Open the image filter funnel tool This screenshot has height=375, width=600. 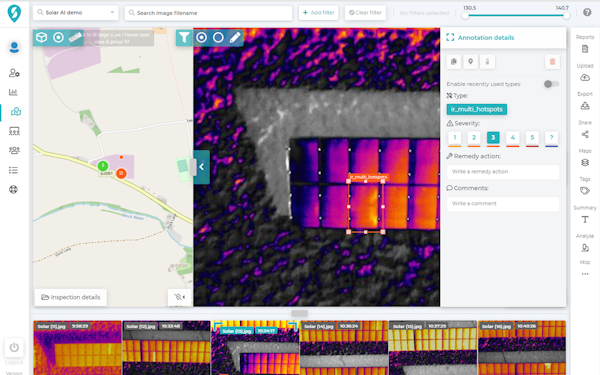(x=184, y=38)
